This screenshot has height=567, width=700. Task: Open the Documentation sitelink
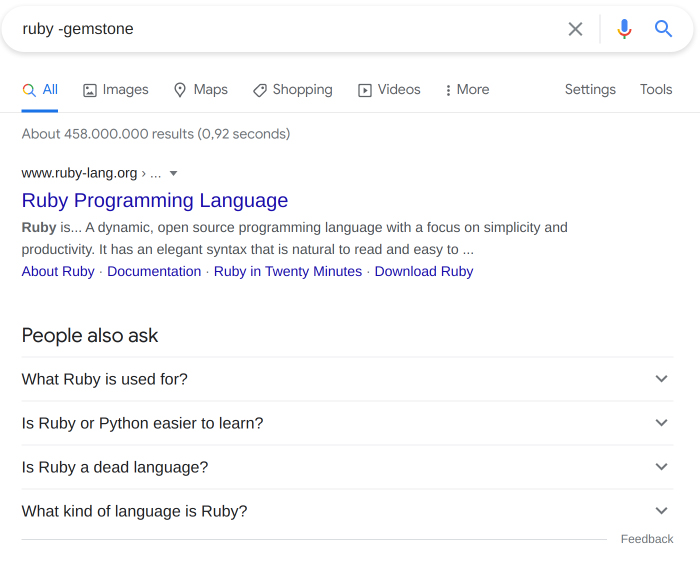coord(154,271)
